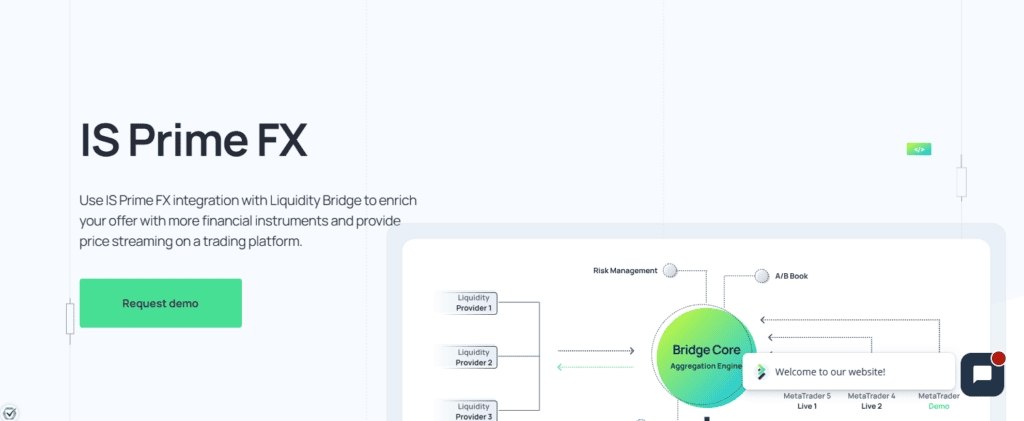Click the MetaTrader 4 Live 2 label
Viewport: 1024px width, 421px height.
coord(871,401)
